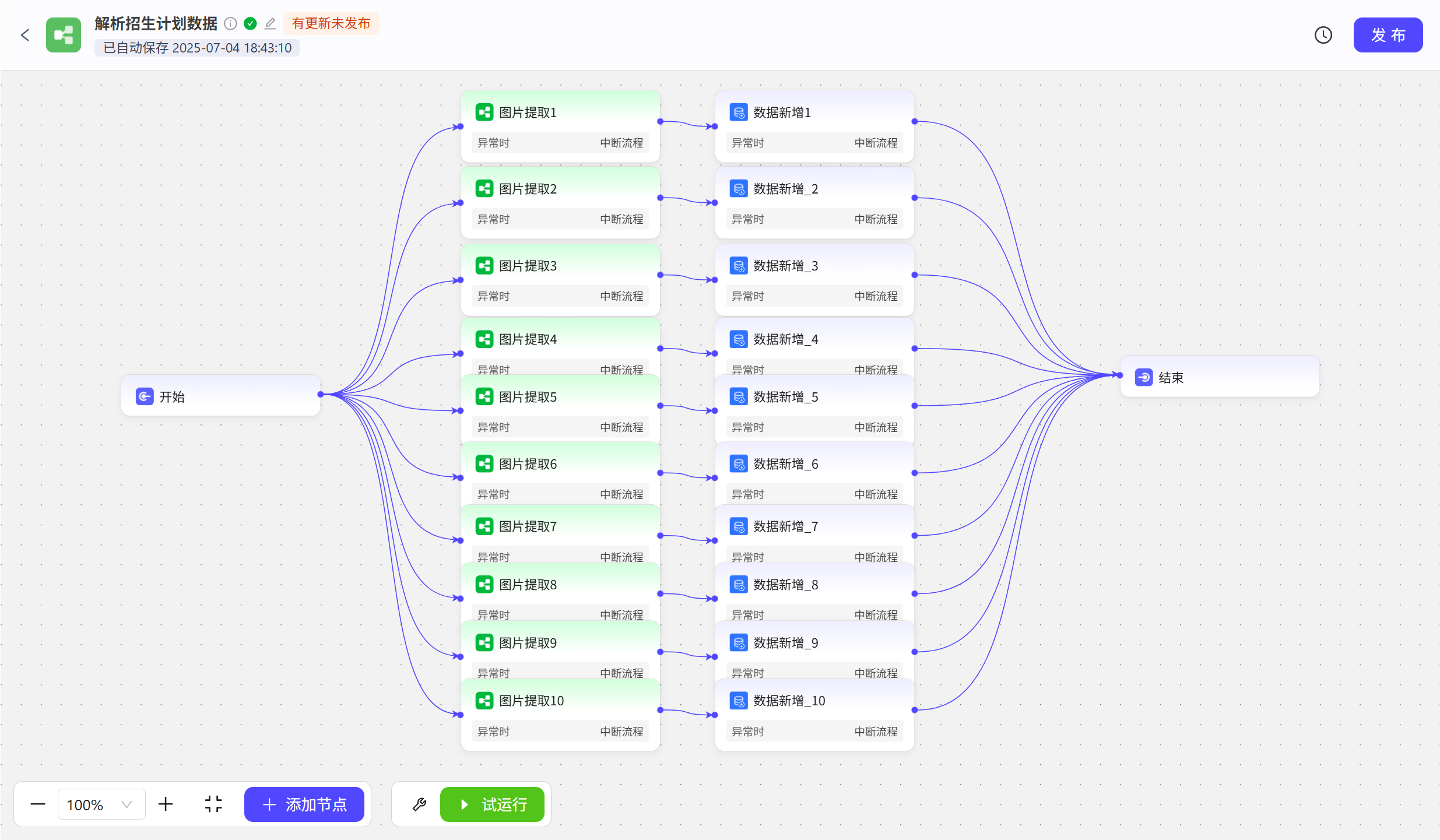
Task: Click the 数据新增_3 database icon
Action: [739, 266]
